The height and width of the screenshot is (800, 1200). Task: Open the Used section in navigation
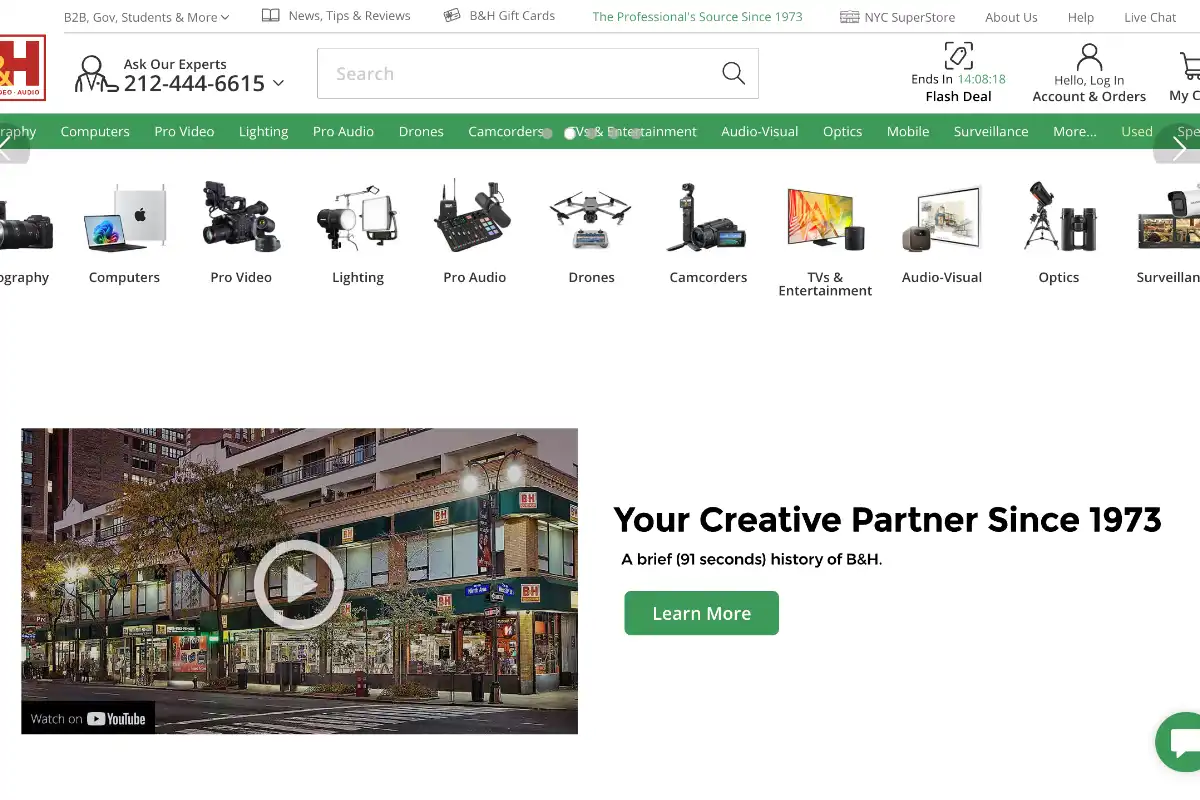click(x=1136, y=131)
